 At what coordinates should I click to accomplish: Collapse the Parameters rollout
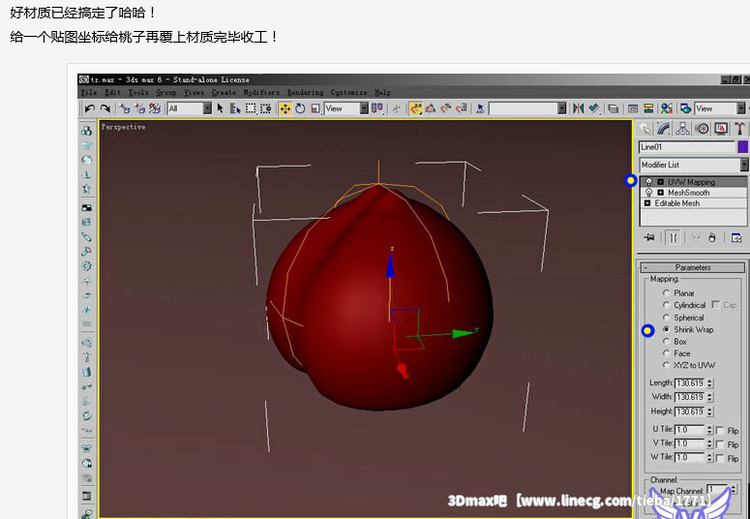point(693,267)
